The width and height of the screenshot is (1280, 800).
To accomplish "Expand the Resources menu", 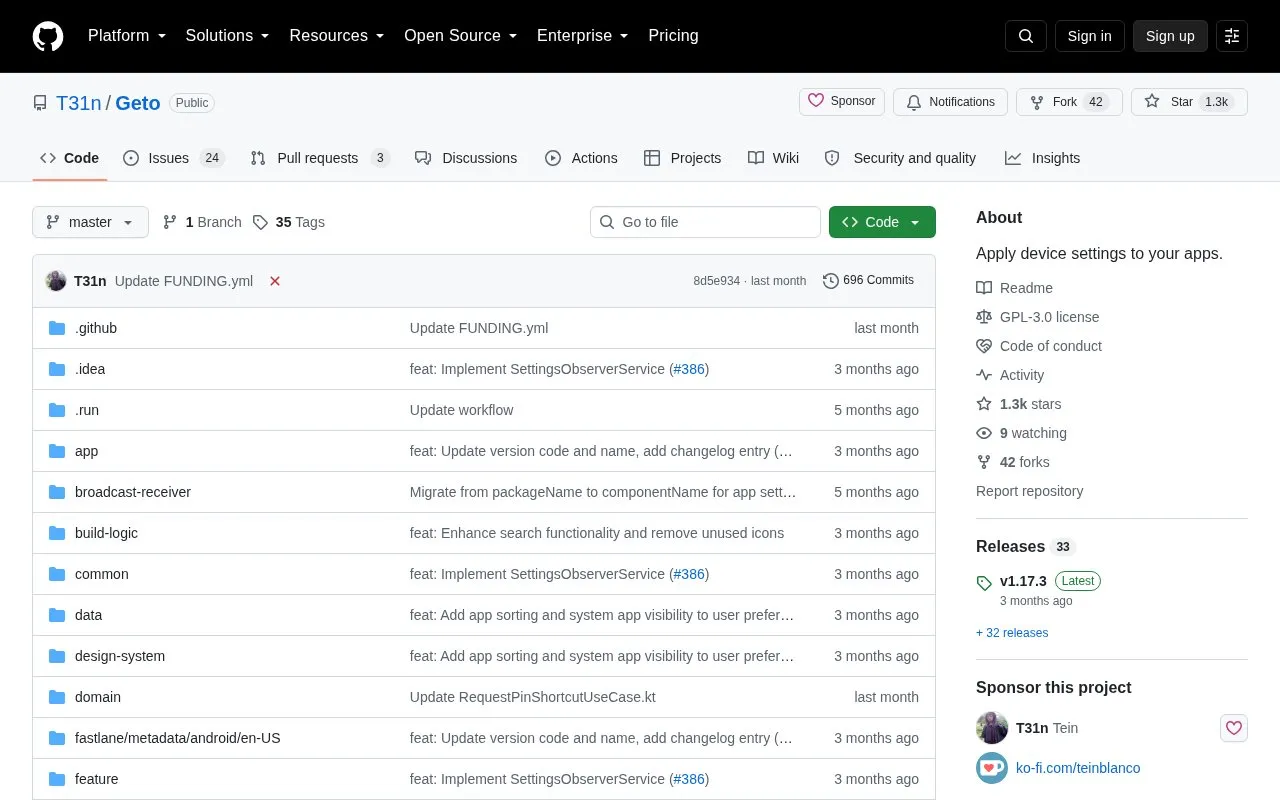I will pyautogui.click(x=337, y=36).
